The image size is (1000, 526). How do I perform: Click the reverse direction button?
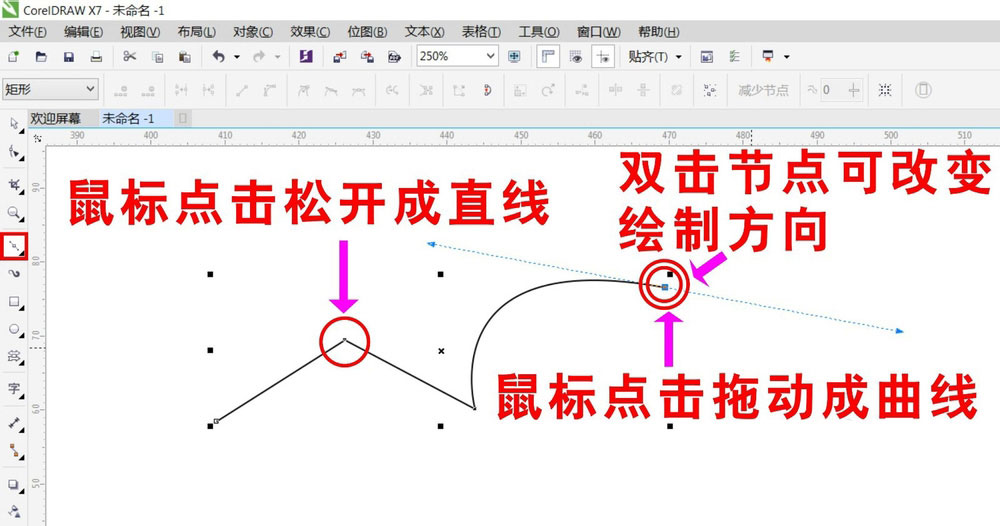click(x=392, y=90)
